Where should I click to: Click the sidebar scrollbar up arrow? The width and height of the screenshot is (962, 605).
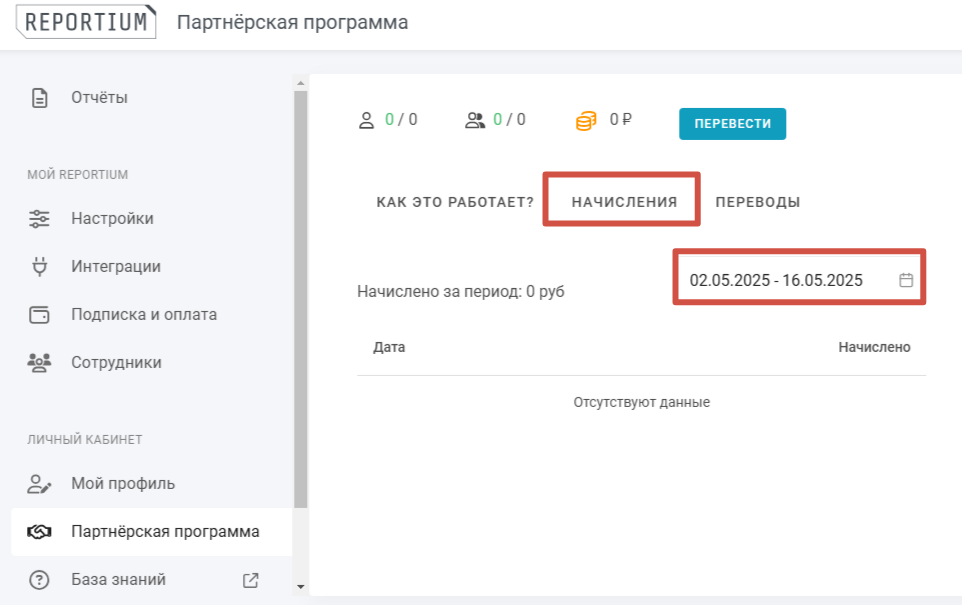click(300, 83)
